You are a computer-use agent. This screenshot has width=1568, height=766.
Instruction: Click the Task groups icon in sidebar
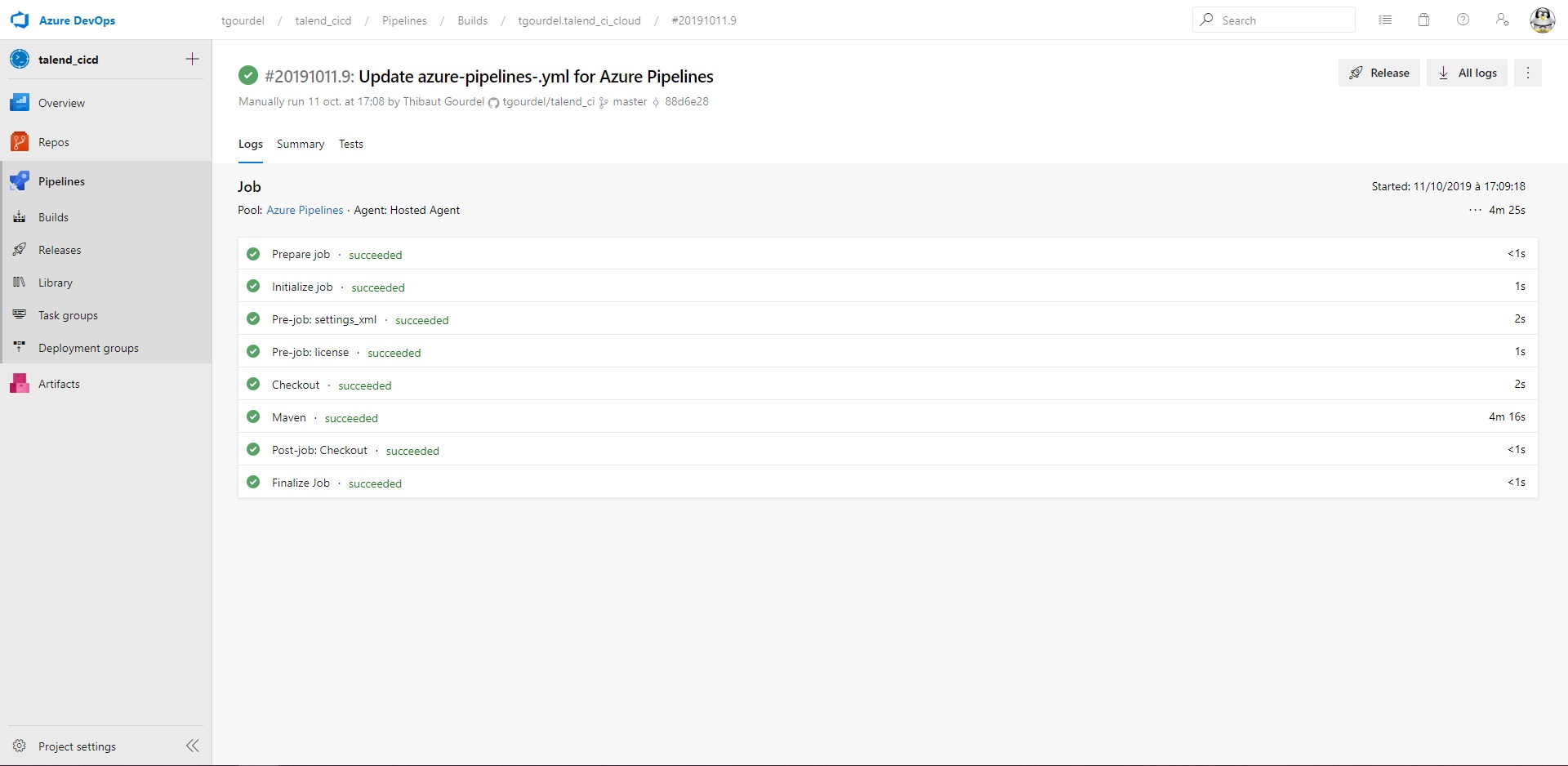coord(20,315)
